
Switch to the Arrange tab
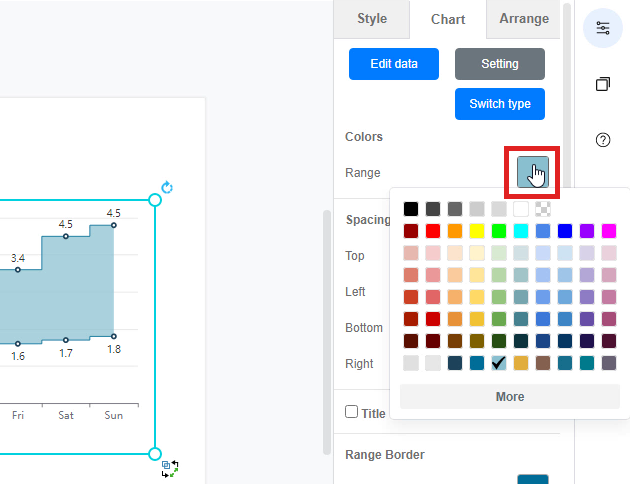pyautogui.click(x=524, y=19)
